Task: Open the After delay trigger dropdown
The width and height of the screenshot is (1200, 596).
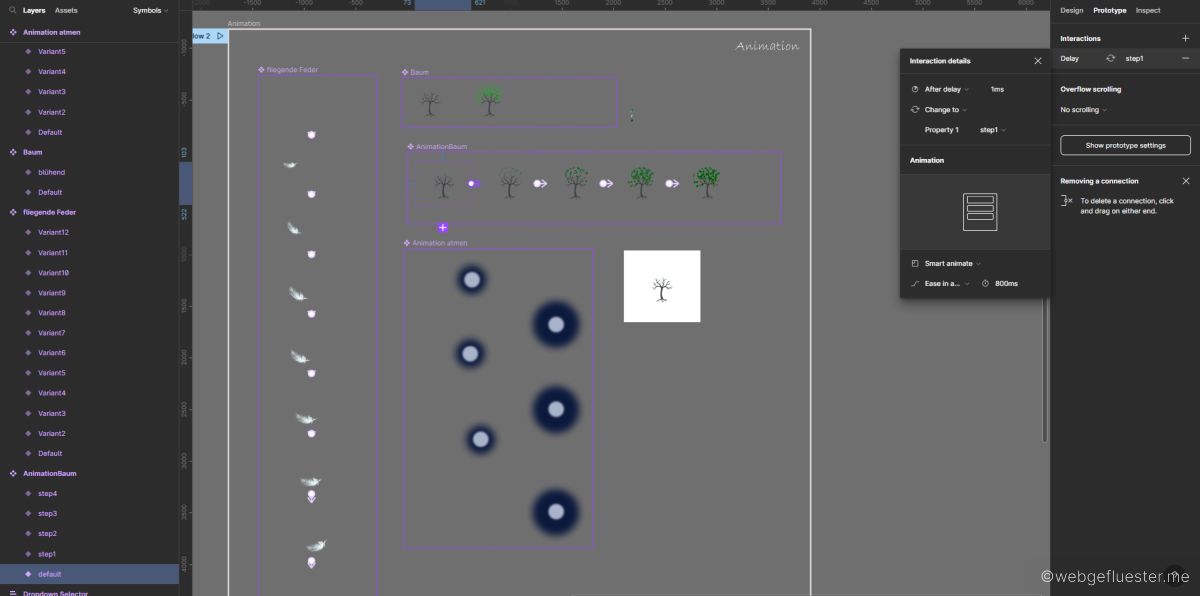Action: 946,89
